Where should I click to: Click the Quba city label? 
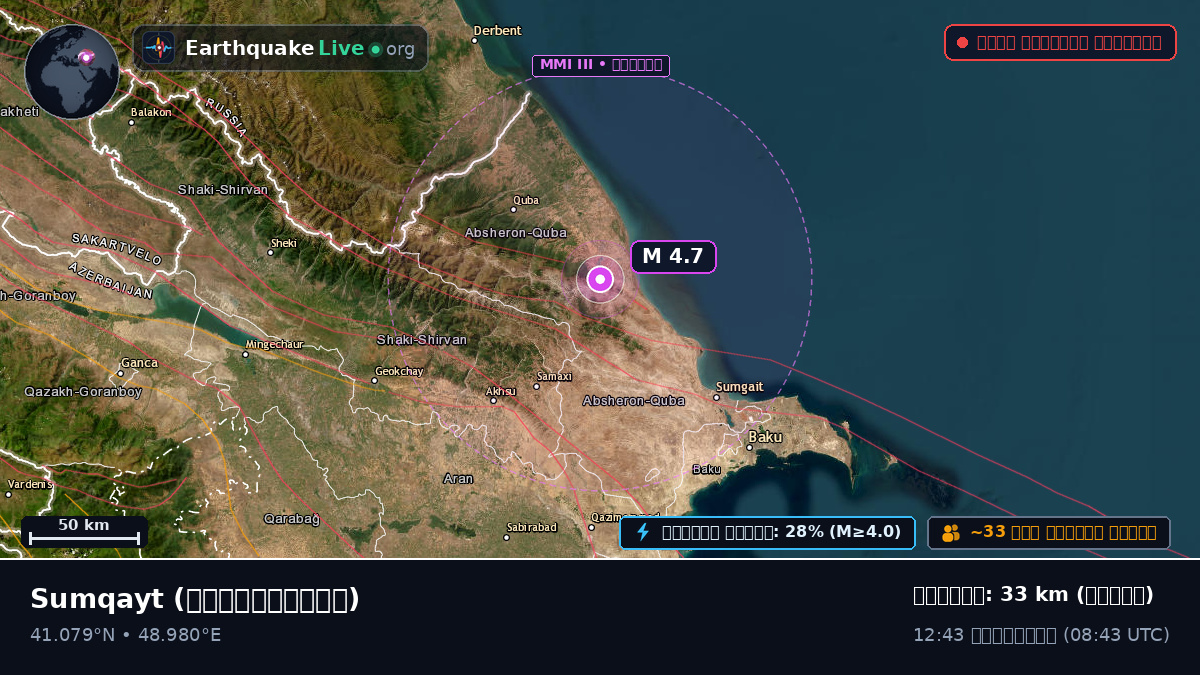(526, 201)
